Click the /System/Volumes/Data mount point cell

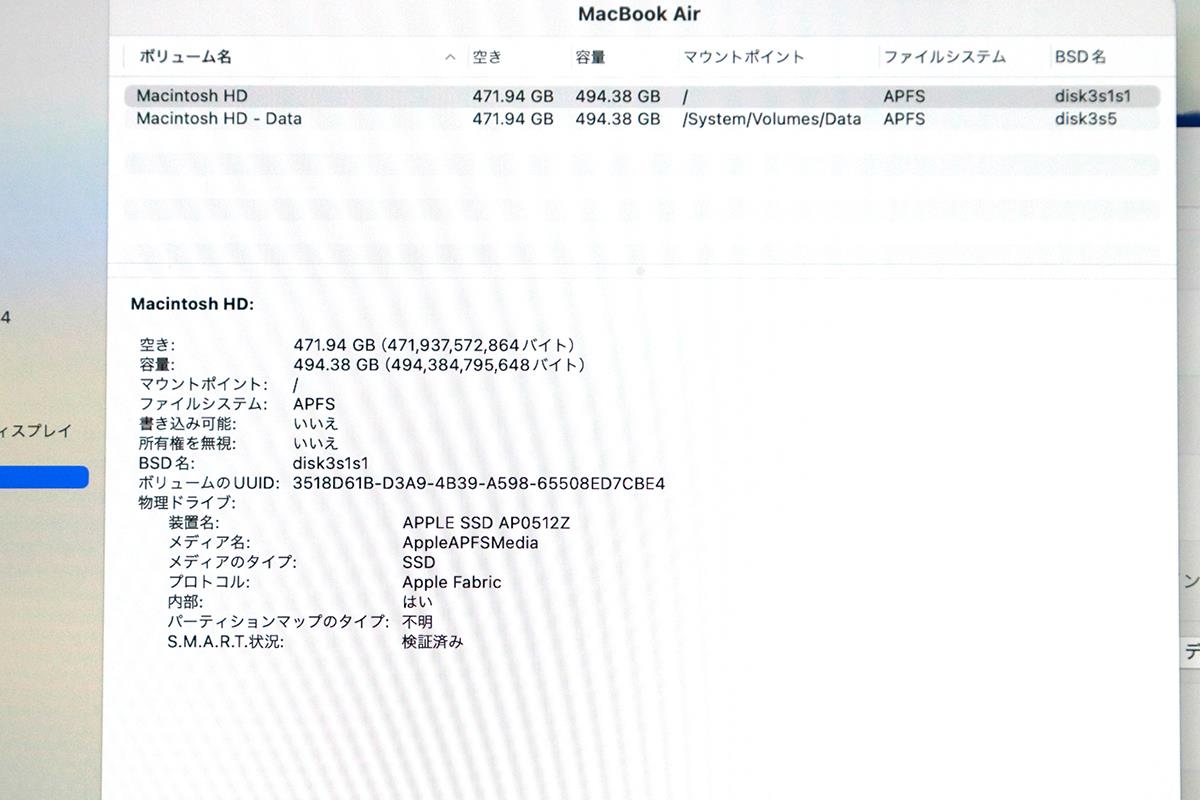(x=771, y=119)
